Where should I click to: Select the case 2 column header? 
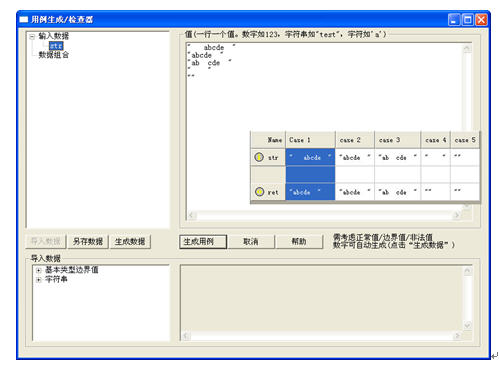(x=355, y=140)
